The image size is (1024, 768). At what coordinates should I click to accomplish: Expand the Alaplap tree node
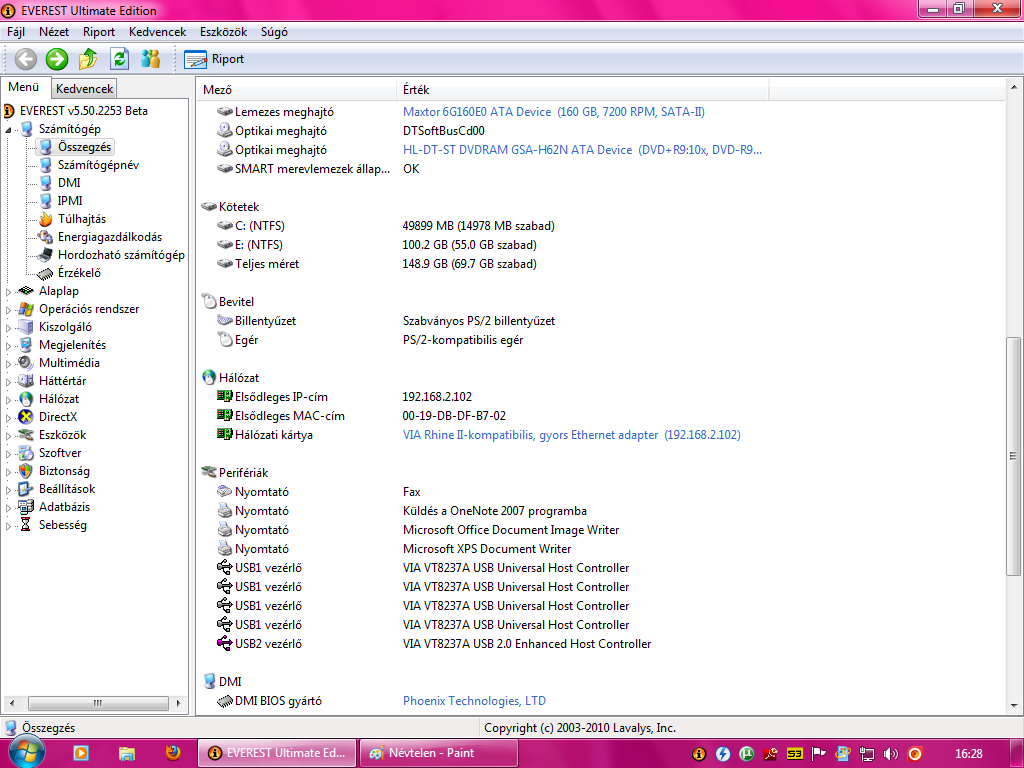8,291
